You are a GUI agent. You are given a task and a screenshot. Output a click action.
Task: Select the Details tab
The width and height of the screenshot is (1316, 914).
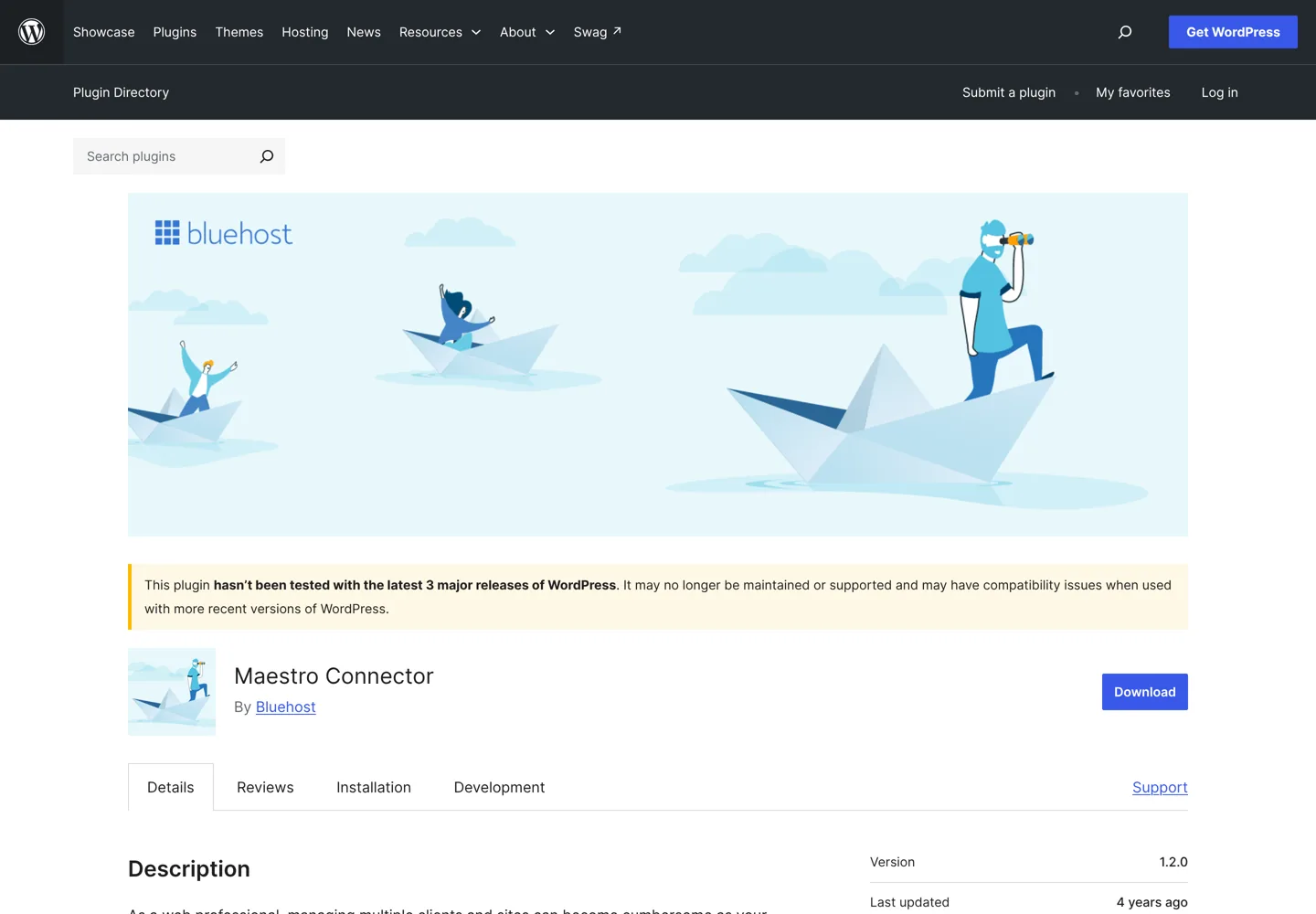point(171,788)
